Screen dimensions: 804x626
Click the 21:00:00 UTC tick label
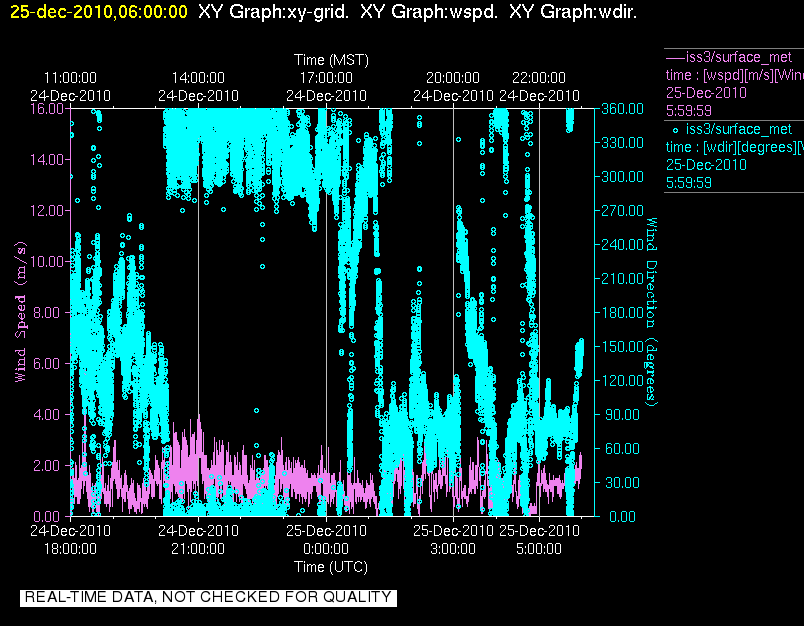coord(198,549)
